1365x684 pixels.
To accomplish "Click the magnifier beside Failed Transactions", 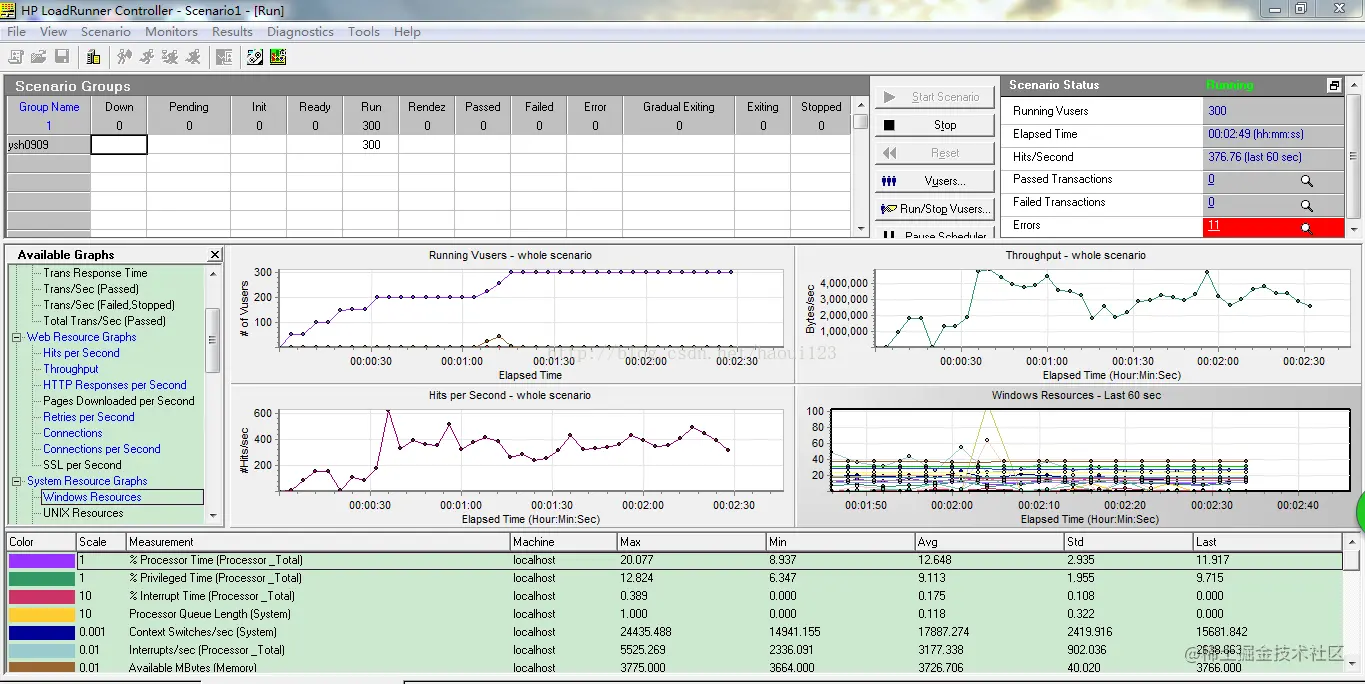I will 1306,205.
